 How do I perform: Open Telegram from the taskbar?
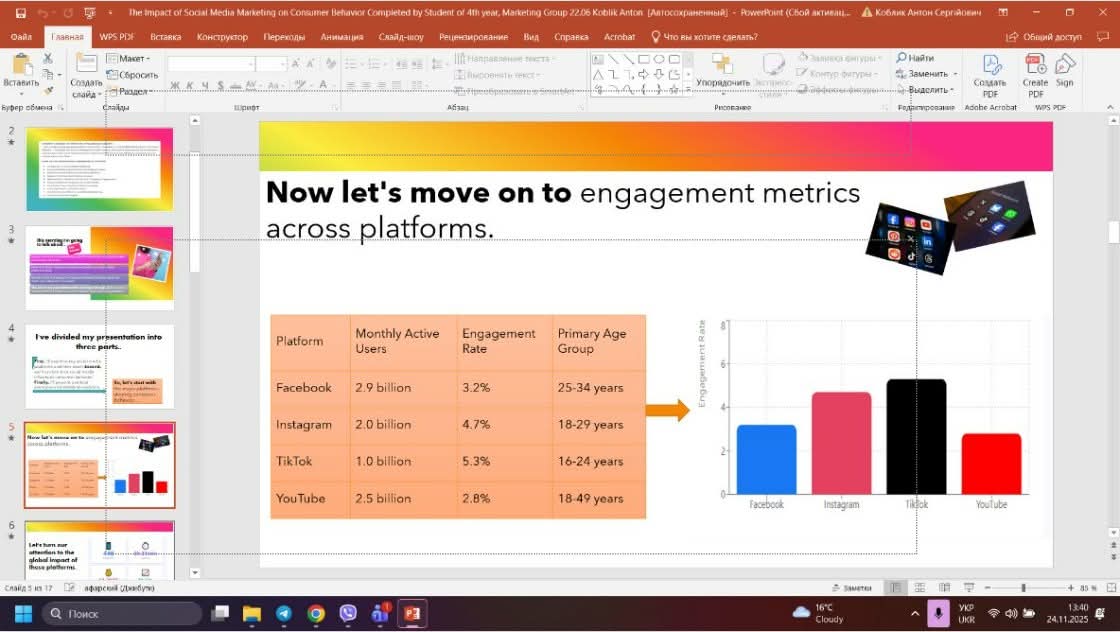click(x=284, y=613)
